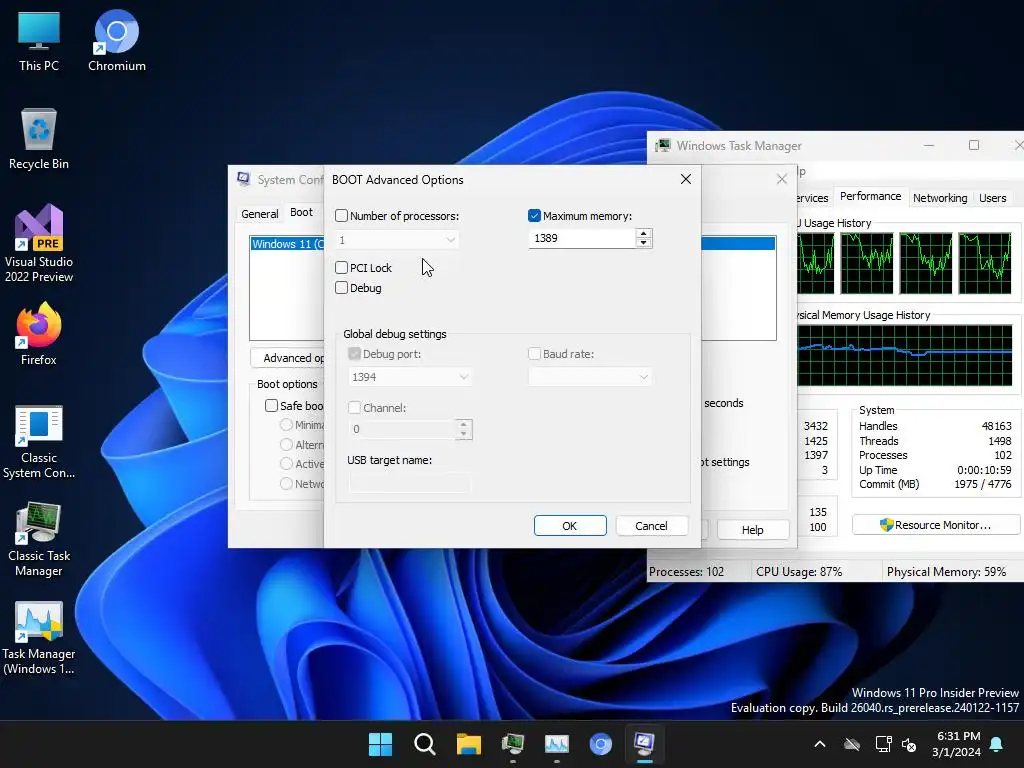Launch Firefox desktop shortcut
The height and width of the screenshot is (768, 1024).
[x=39, y=334]
